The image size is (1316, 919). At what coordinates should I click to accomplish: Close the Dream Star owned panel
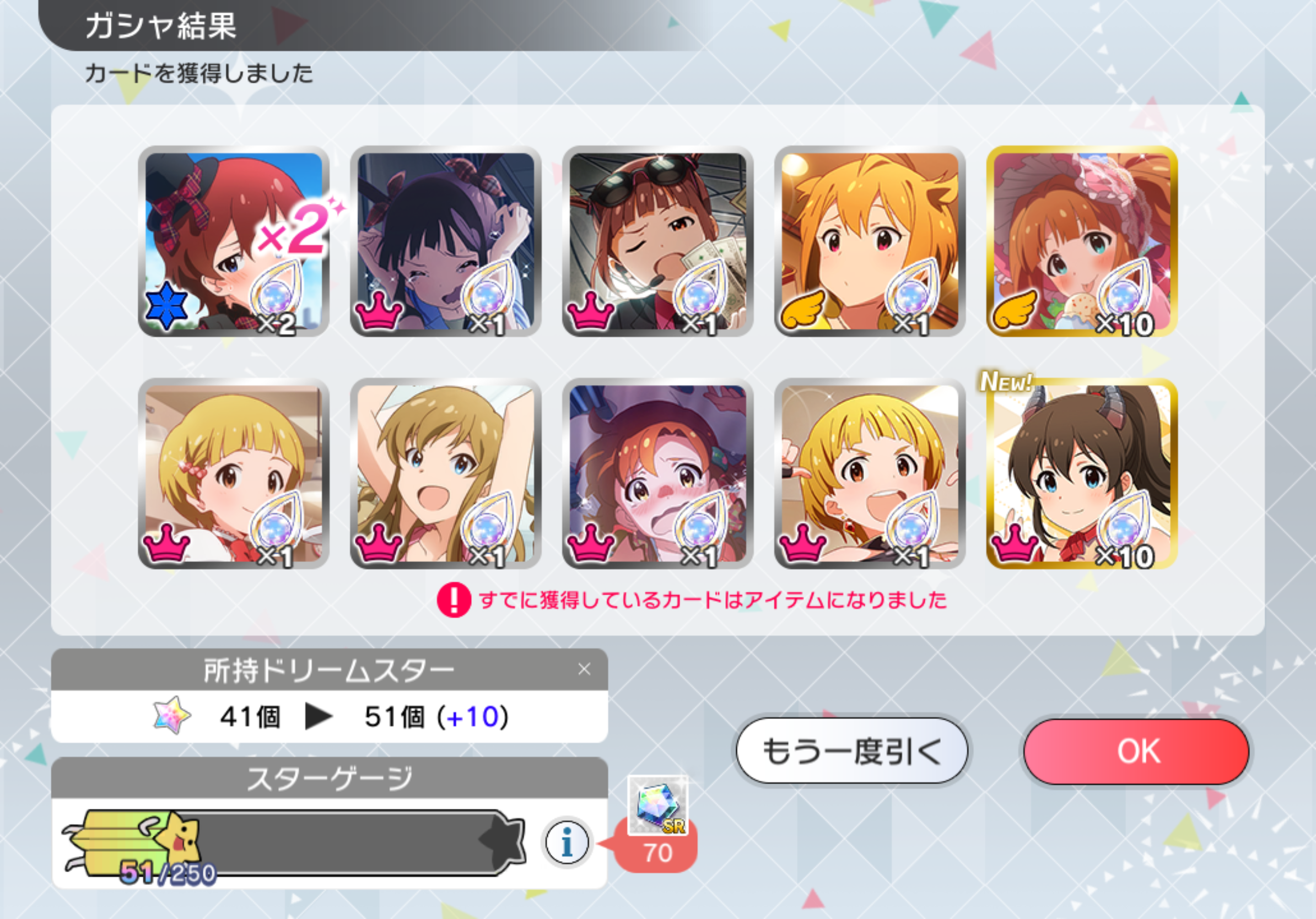tap(584, 669)
